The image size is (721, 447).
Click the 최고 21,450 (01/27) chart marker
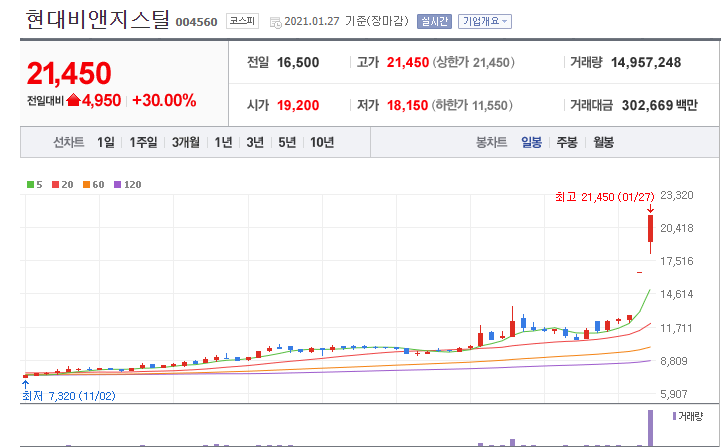tap(605, 197)
